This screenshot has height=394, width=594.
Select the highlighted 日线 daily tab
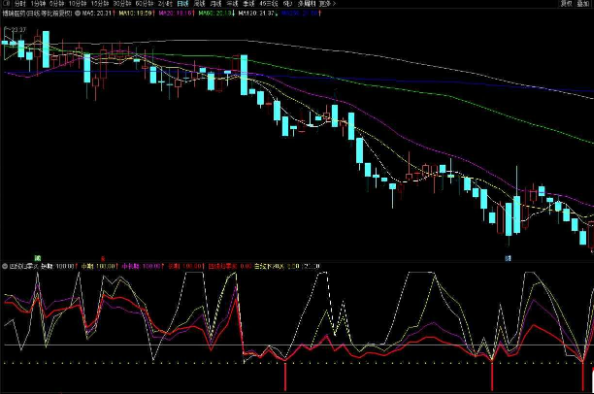coord(183,4)
